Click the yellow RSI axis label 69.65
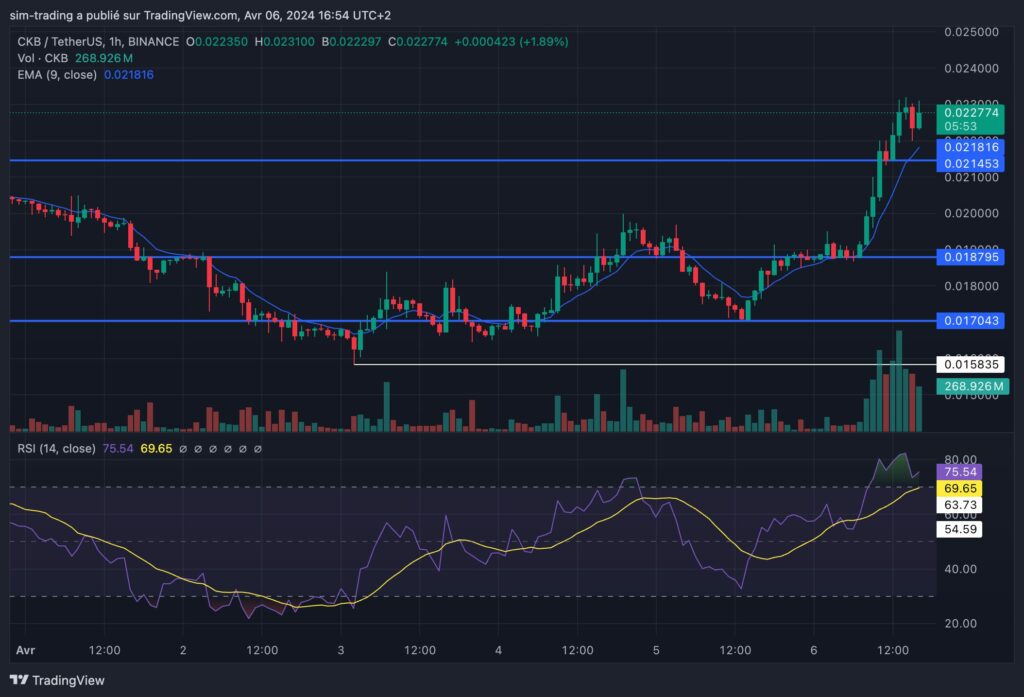This screenshot has width=1024, height=697. click(x=959, y=489)
